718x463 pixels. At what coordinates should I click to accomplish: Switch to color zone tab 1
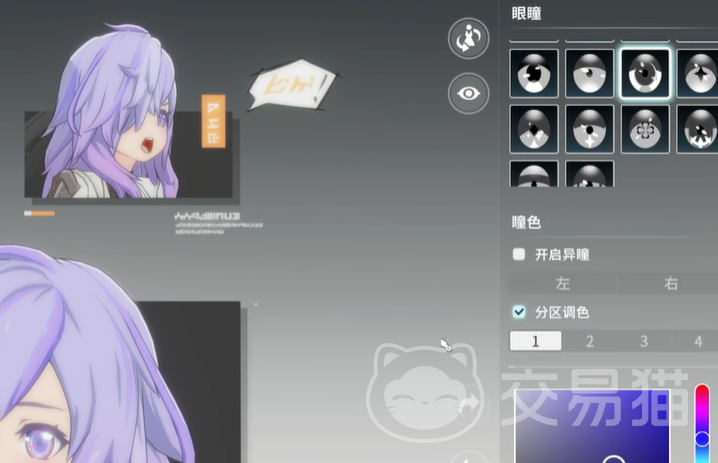click(535, 341)
